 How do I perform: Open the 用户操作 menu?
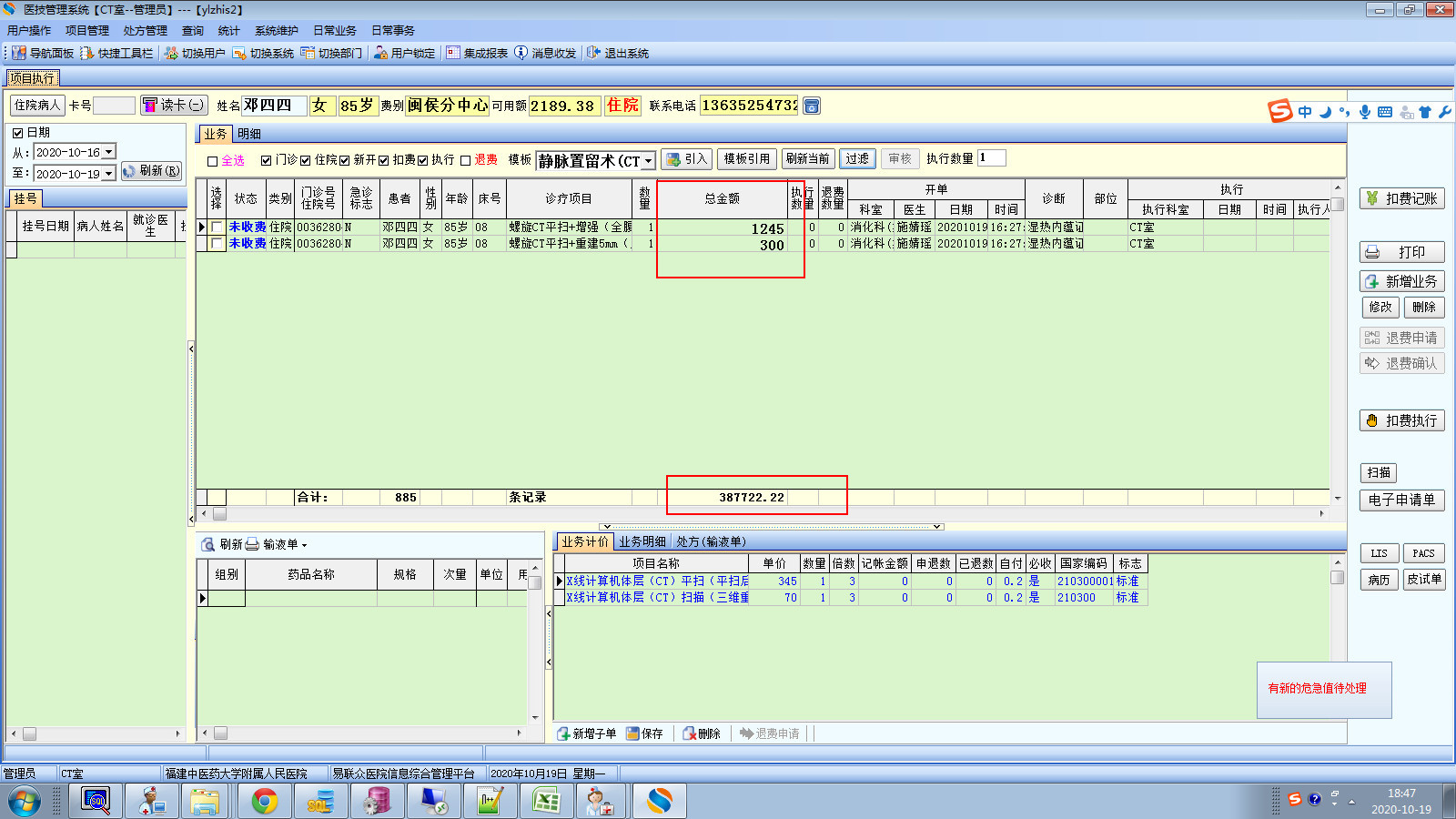29,30
